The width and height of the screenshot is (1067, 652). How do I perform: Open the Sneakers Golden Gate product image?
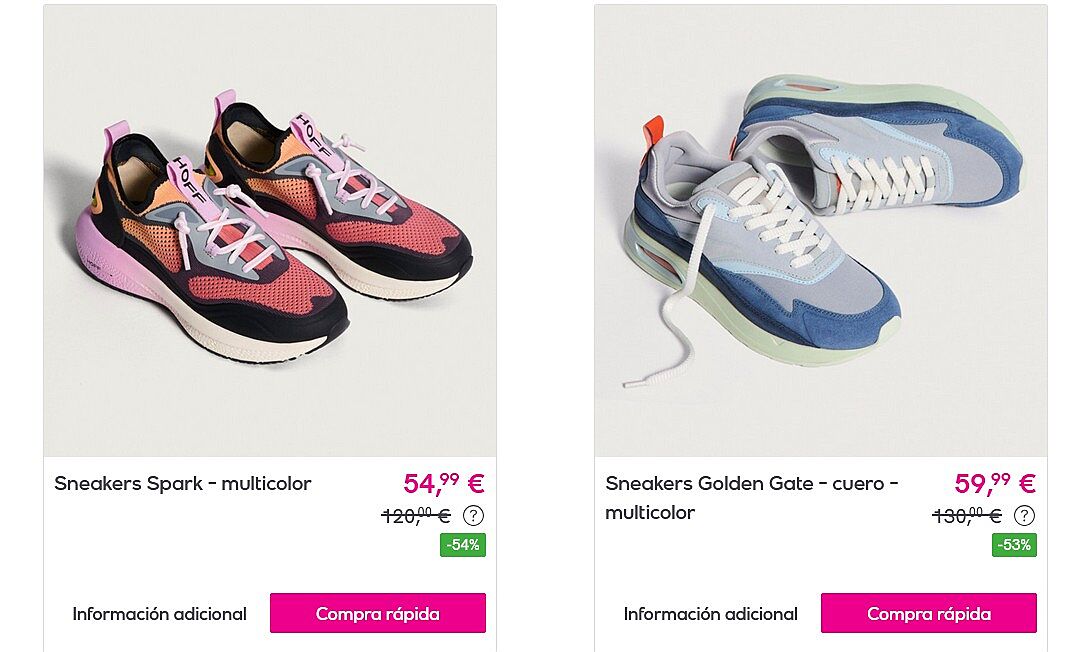(821, 231)
